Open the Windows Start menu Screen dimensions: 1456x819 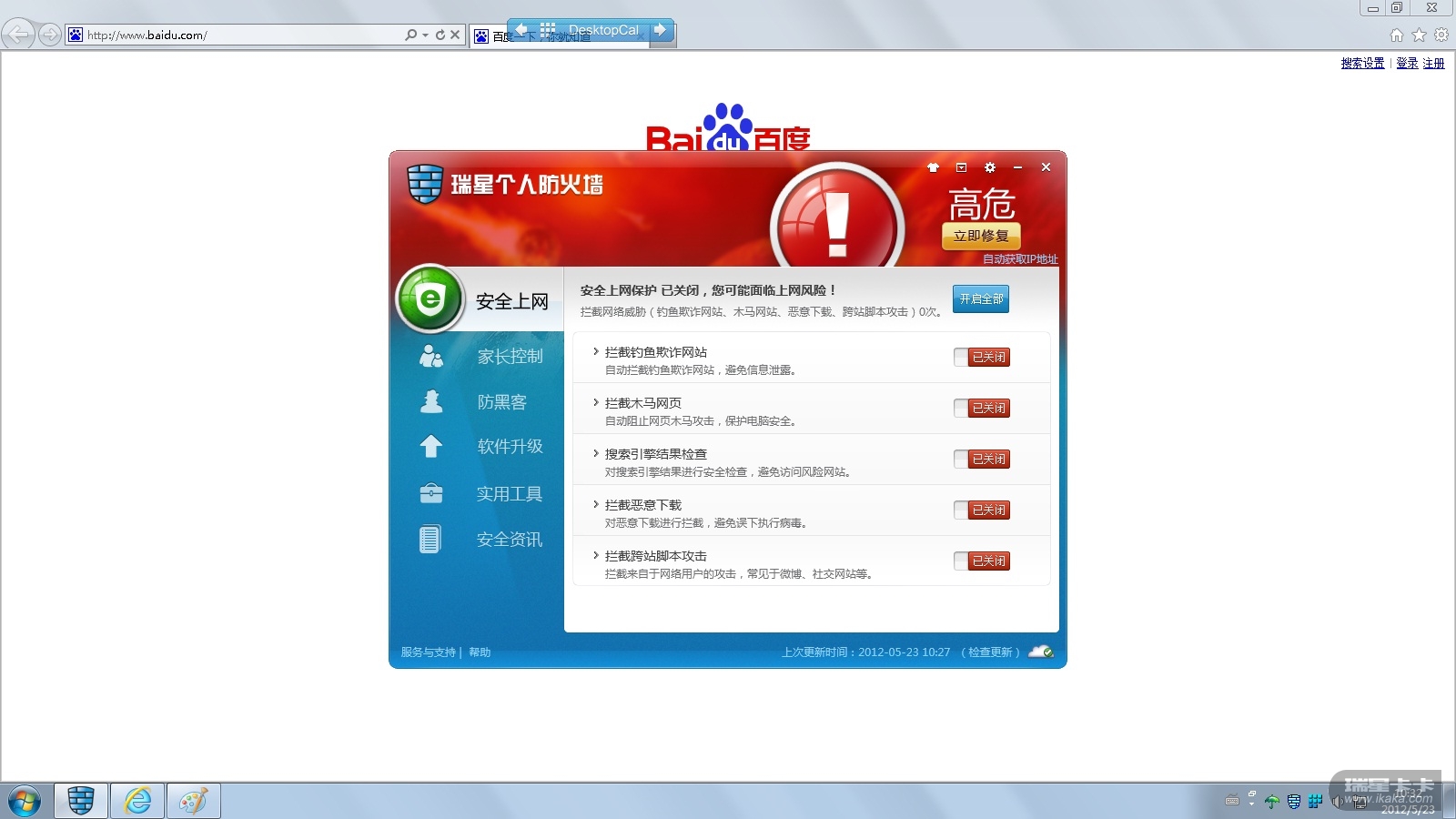point(25,801)
